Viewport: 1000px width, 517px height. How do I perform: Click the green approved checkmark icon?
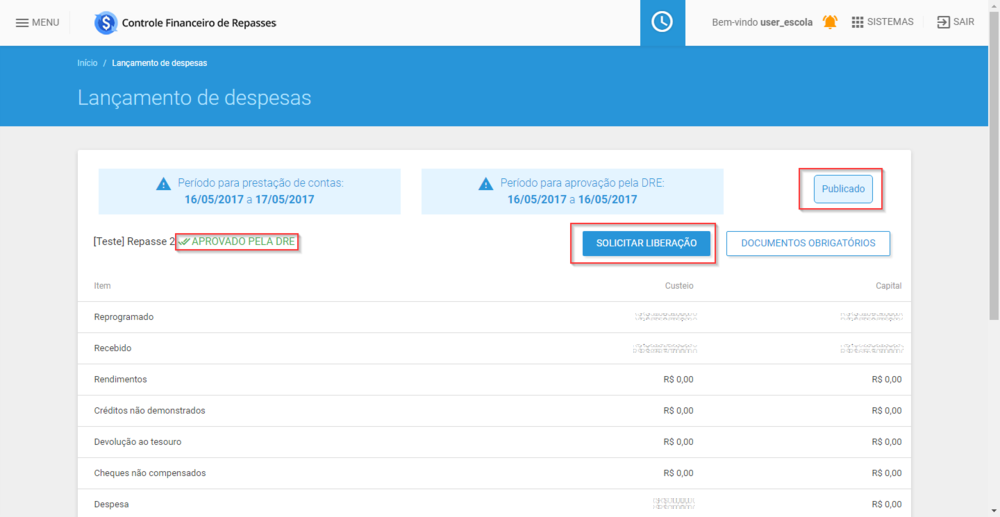[184, 242]
